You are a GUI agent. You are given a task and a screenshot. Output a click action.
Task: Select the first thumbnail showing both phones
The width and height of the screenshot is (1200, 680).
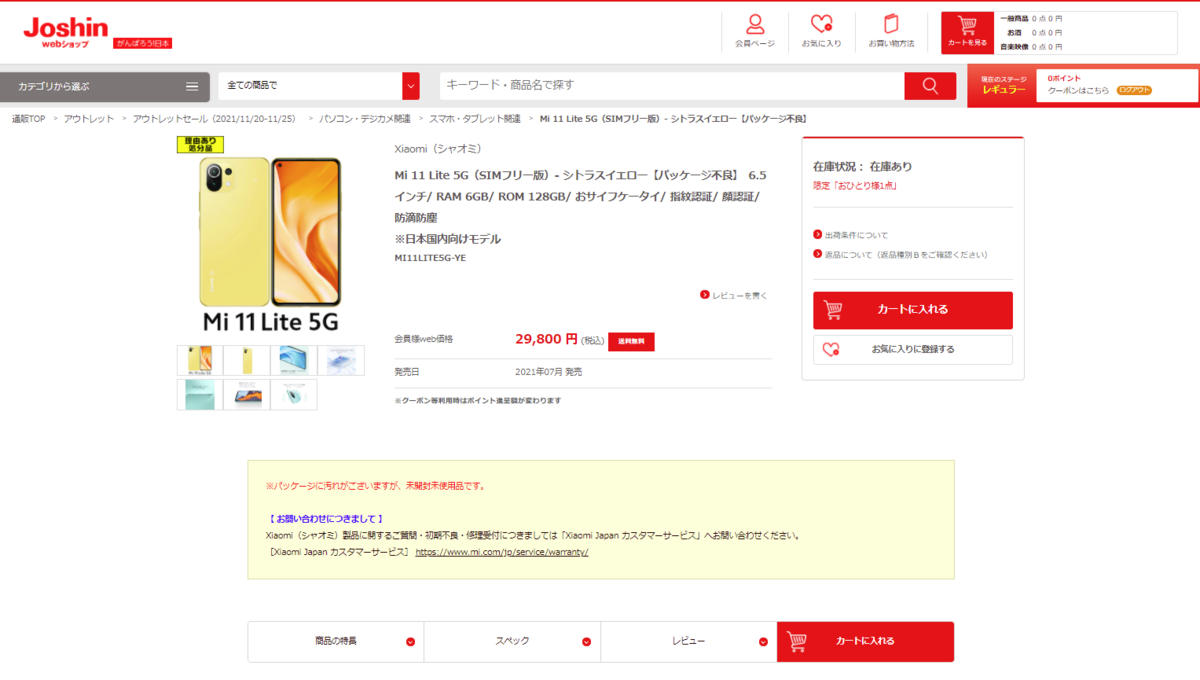point(200,360)
